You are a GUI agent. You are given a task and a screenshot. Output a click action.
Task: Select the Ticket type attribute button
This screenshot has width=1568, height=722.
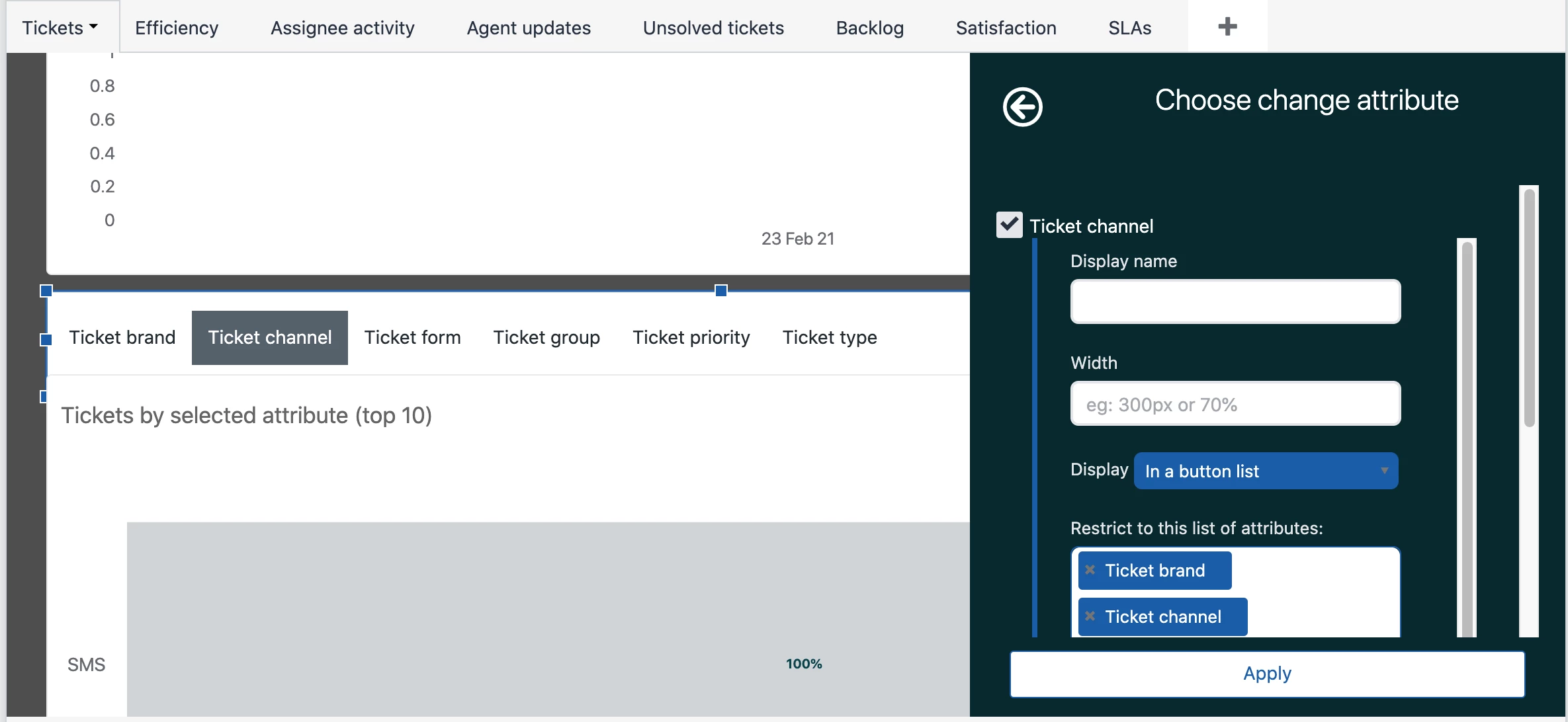click(x=829, y=337)
